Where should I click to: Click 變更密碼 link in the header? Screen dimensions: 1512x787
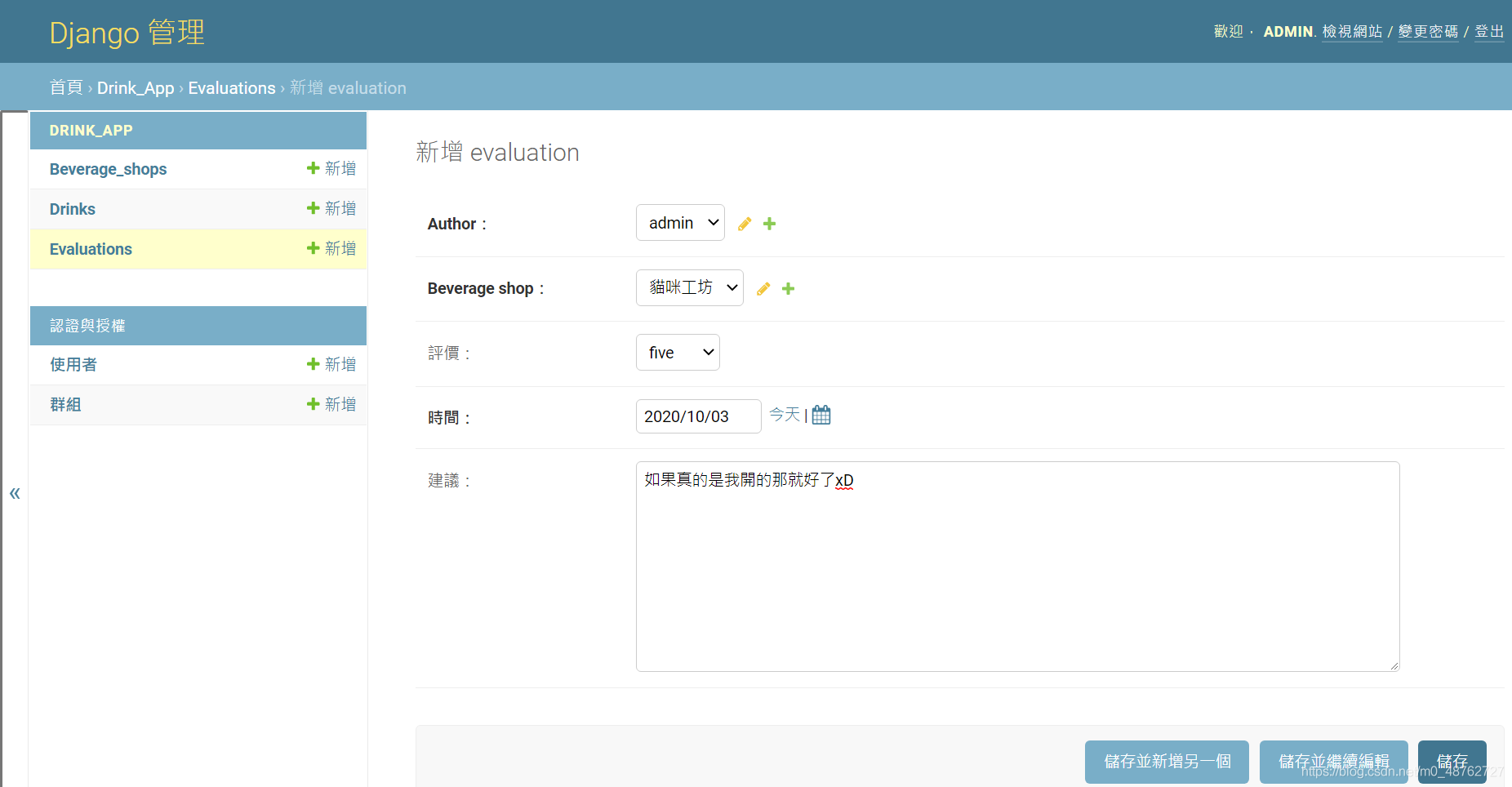pos(1428,32)
